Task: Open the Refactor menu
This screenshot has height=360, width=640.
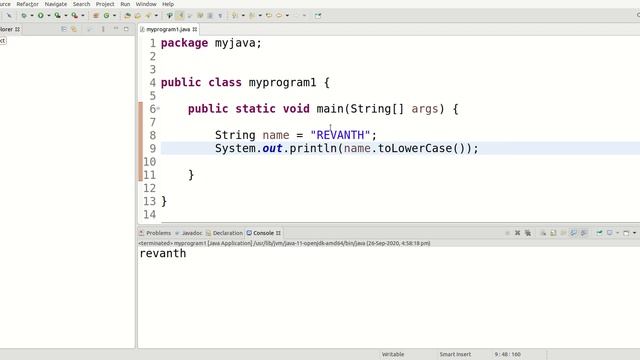Action: (27, 4)
